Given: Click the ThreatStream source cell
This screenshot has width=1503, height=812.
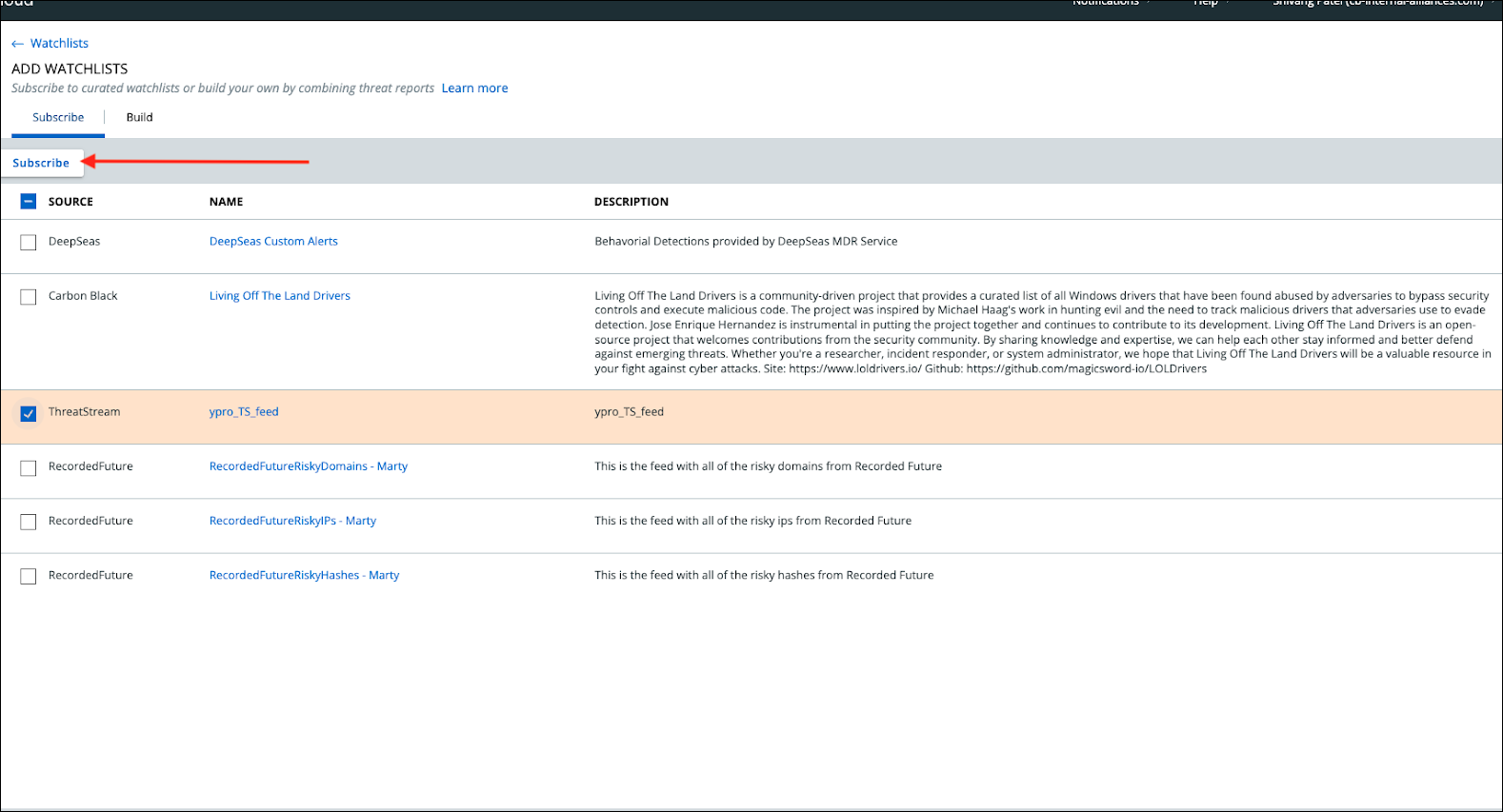Looking at the screenshot, I should point(84,412).
